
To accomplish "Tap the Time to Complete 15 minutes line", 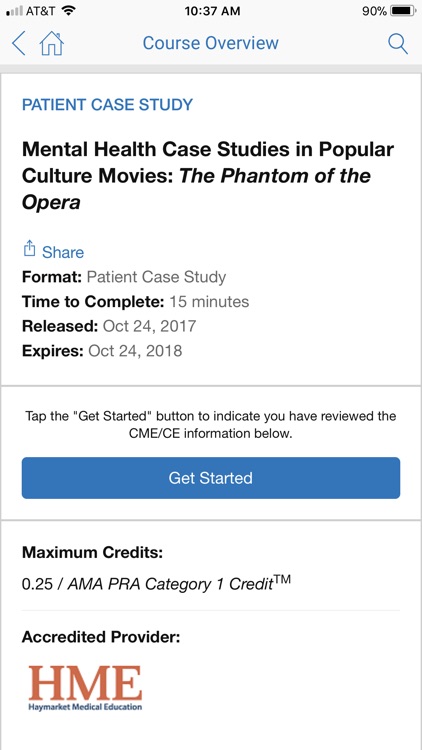I will (x=135, y=302).
